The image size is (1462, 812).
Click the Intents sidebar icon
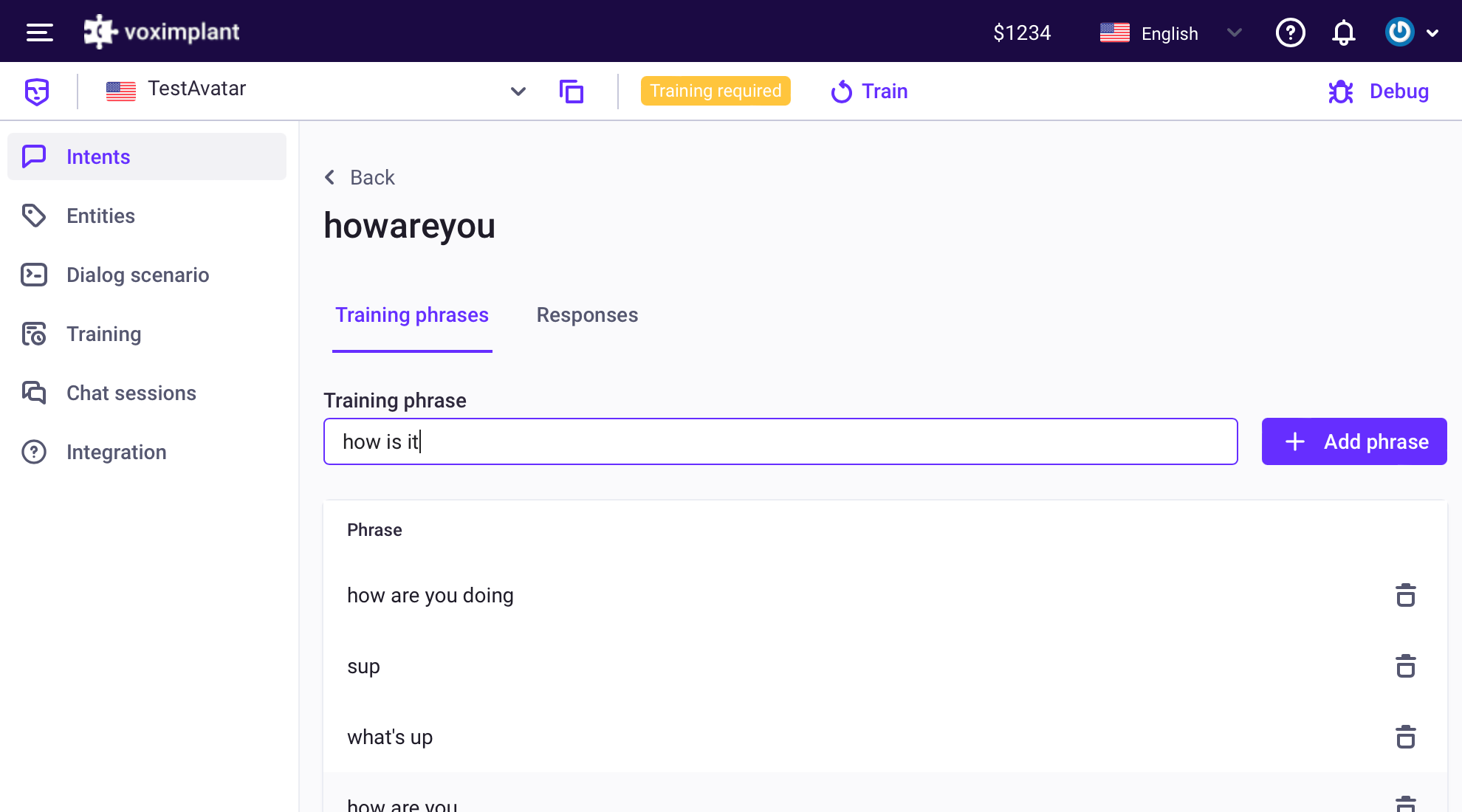click(x=35, y=156)
